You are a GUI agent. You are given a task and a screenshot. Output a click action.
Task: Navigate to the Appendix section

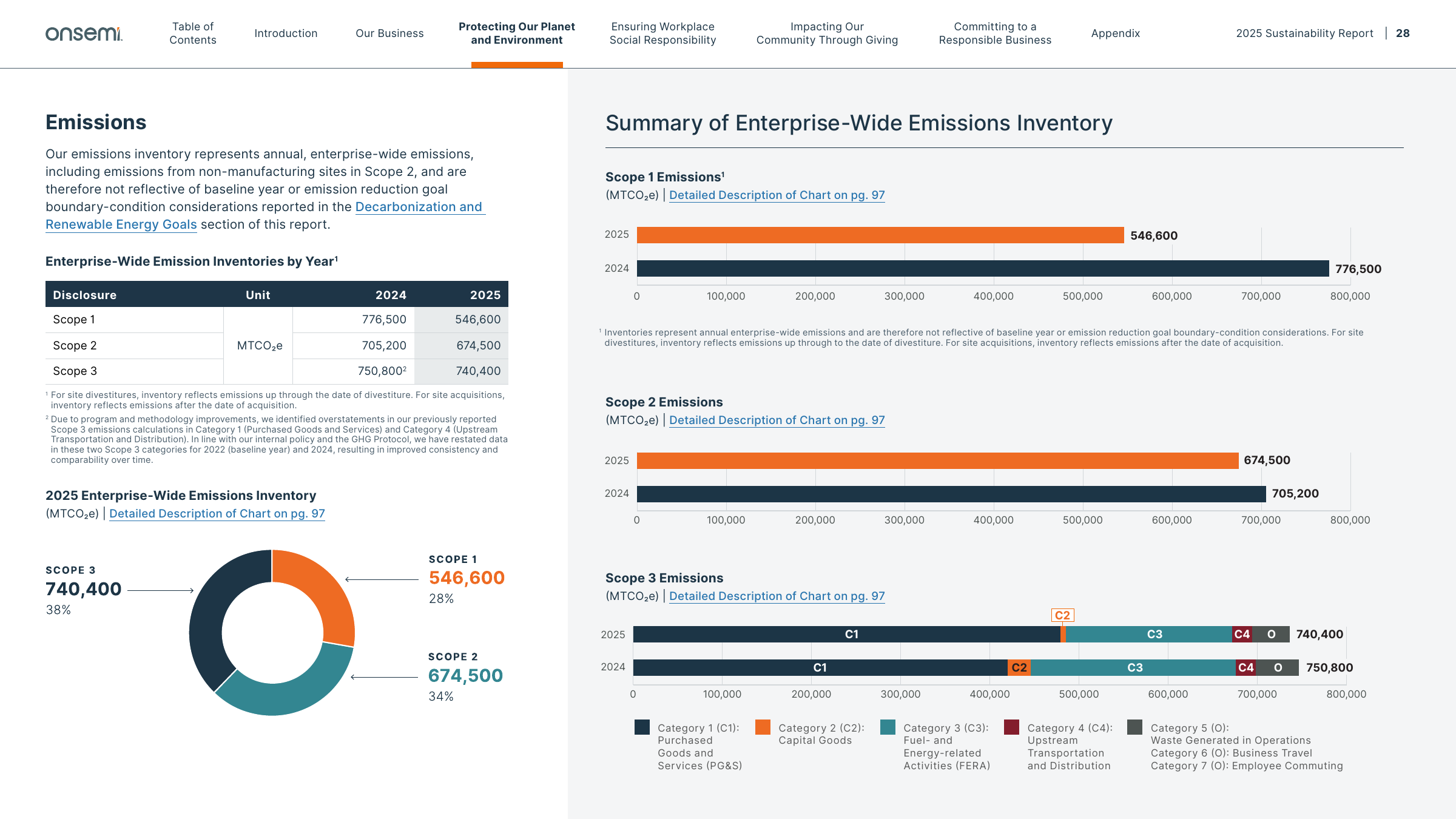click(1115, 33)
